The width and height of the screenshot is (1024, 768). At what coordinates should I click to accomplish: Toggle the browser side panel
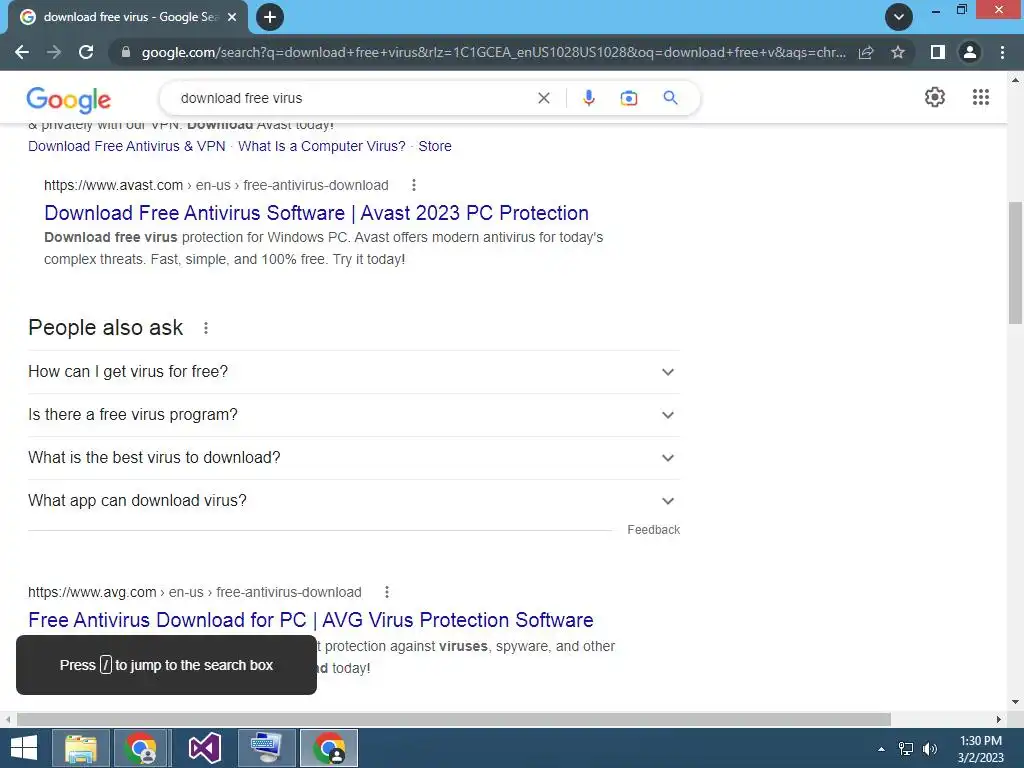tap(938, 52)
